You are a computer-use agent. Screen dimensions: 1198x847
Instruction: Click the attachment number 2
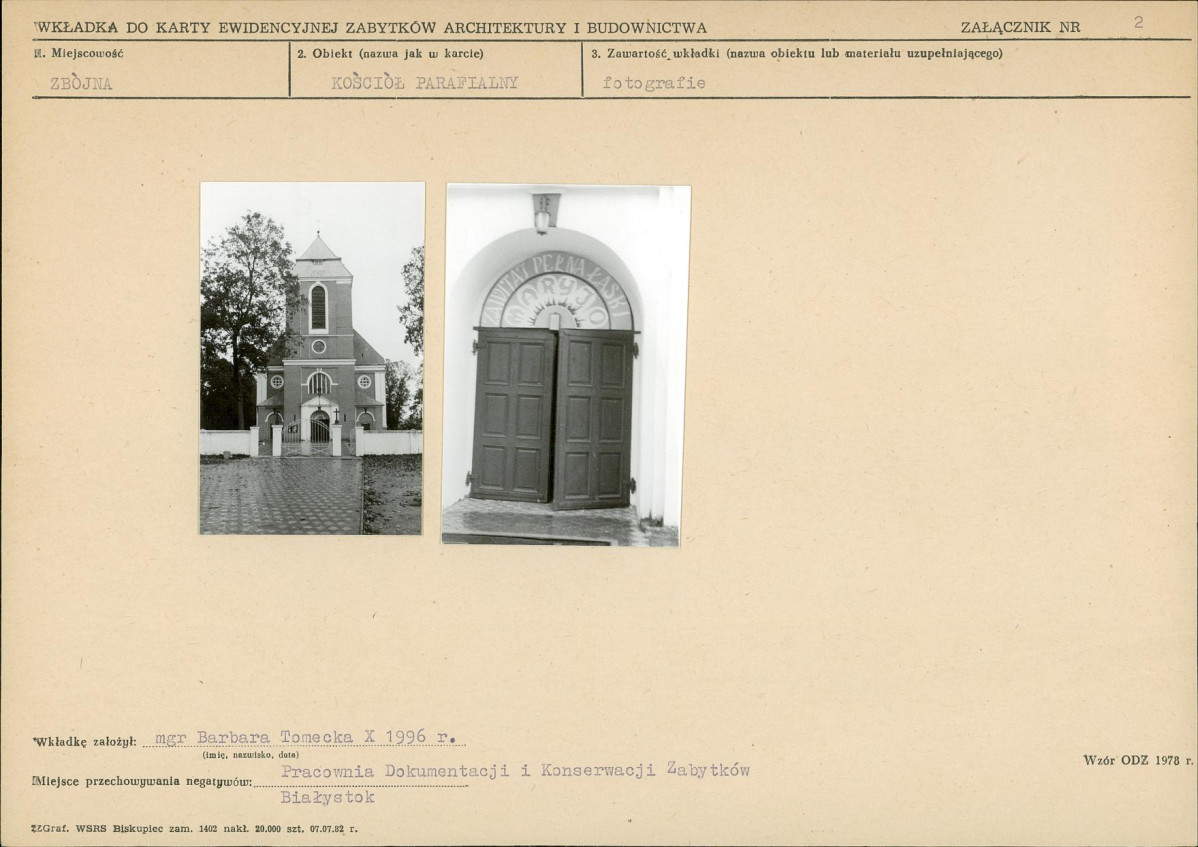click(1138, 22)
